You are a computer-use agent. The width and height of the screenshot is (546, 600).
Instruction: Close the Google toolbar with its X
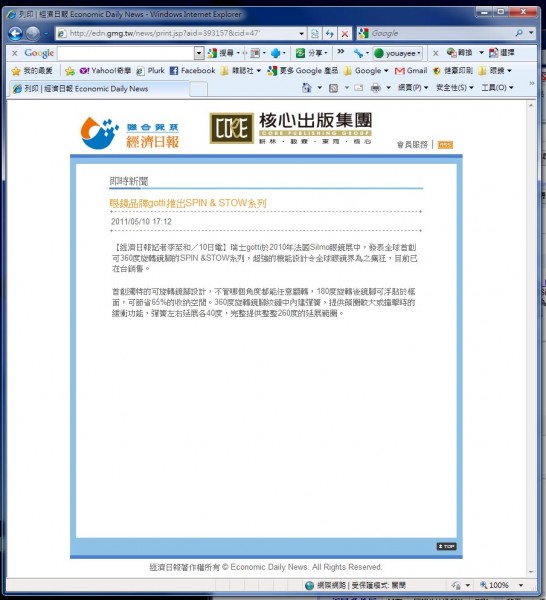coord(15,53)
